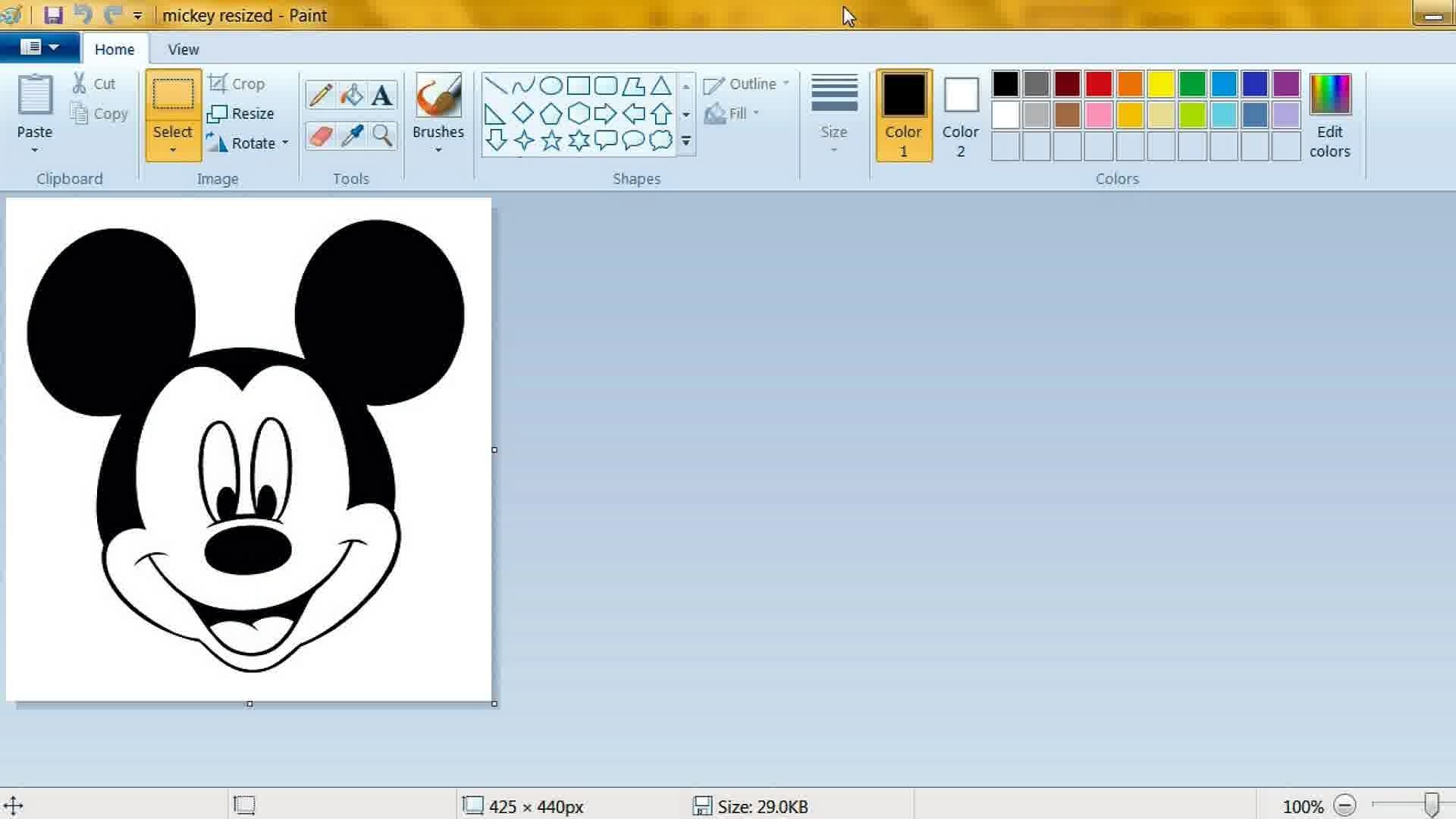The image size is (1456, 819).
Task: Click the Resize button in Image group
Action: point(242,113)
